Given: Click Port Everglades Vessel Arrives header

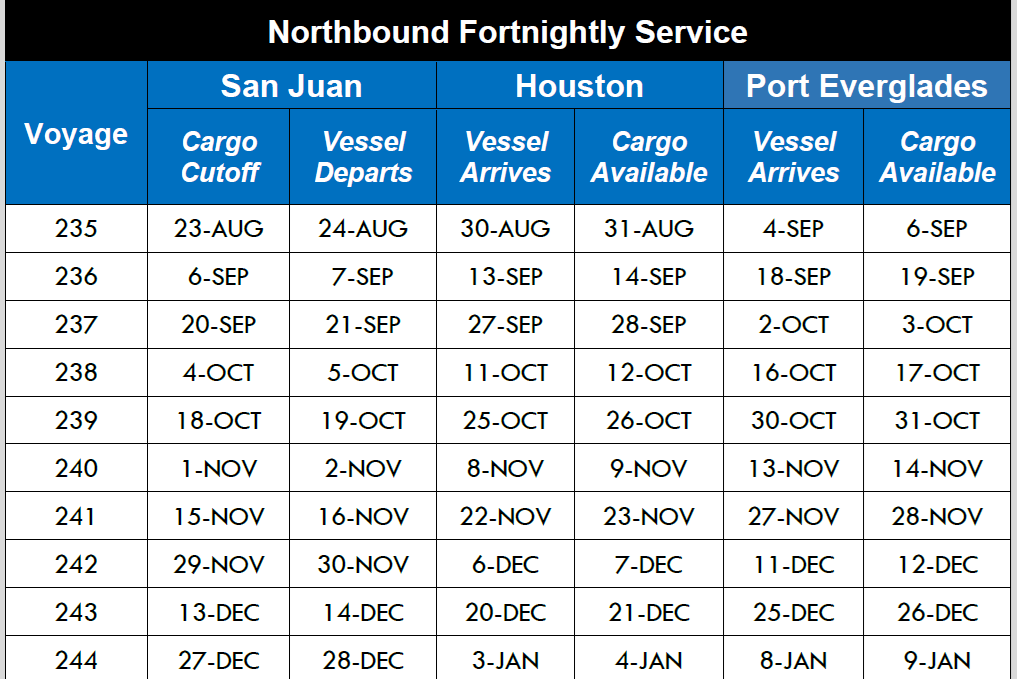Looking at the screenshot, I should 794,157.
